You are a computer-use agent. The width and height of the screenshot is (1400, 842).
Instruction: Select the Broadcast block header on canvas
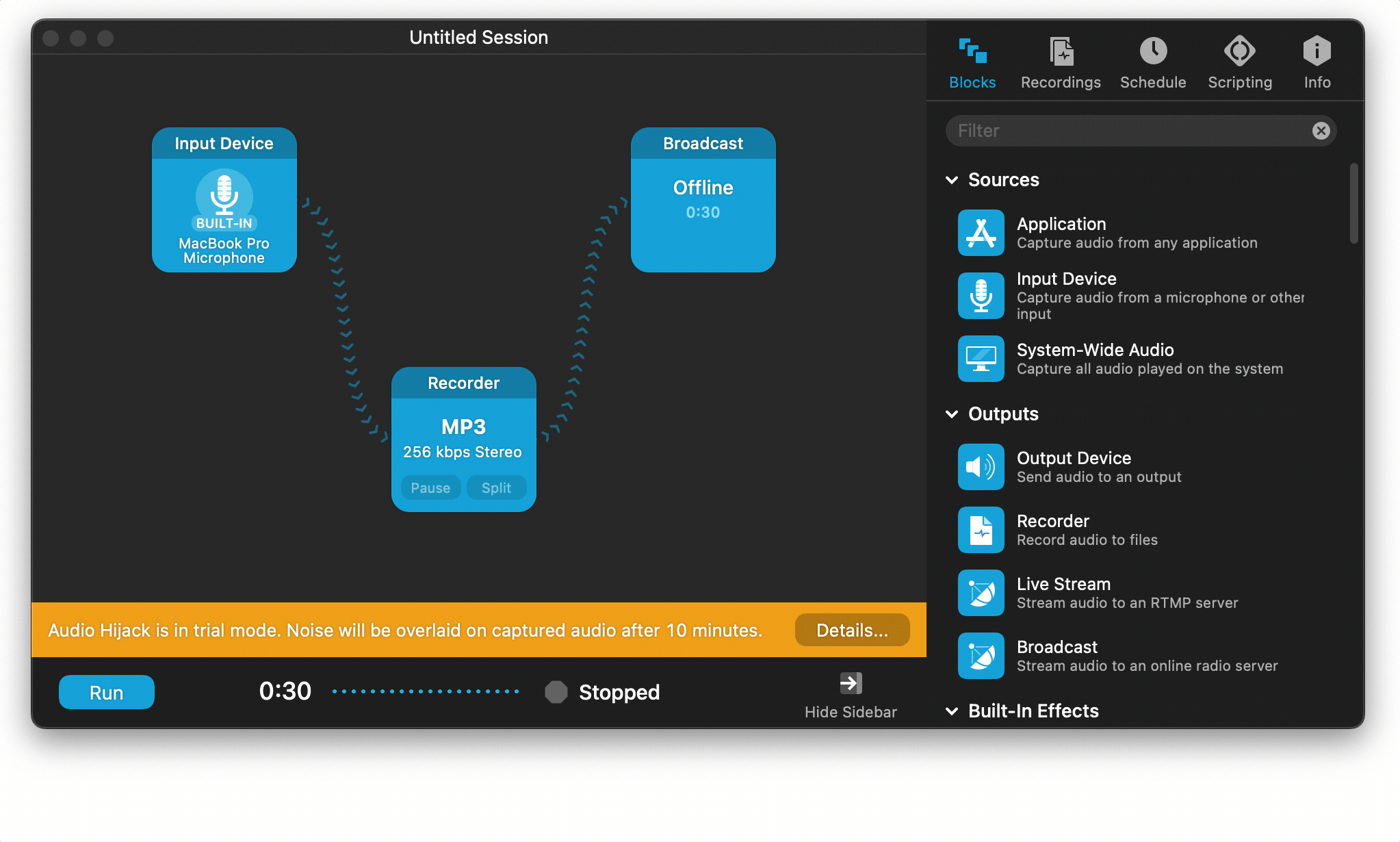[x=703, y=143]
